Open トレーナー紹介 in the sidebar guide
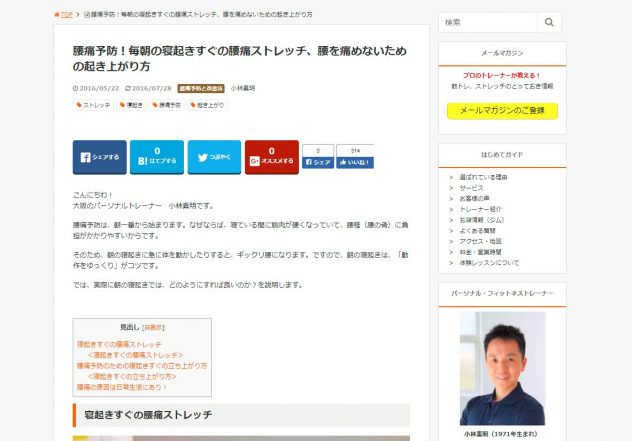632x441 pixels. (480, 209)
